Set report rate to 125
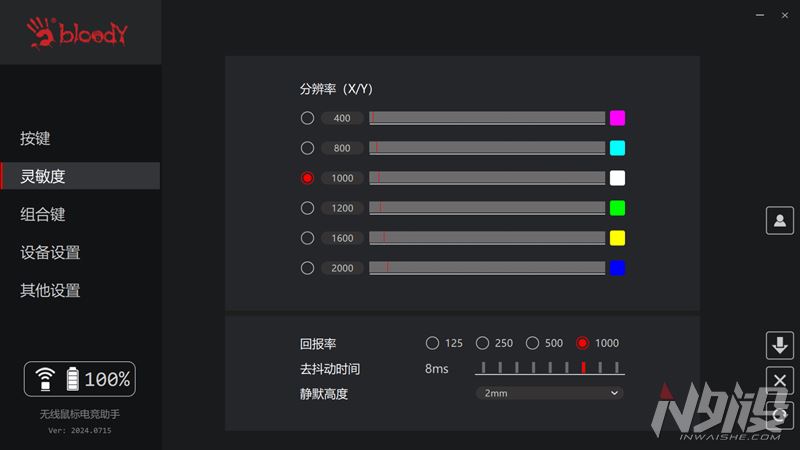The image size is (800, 450). 432,343
